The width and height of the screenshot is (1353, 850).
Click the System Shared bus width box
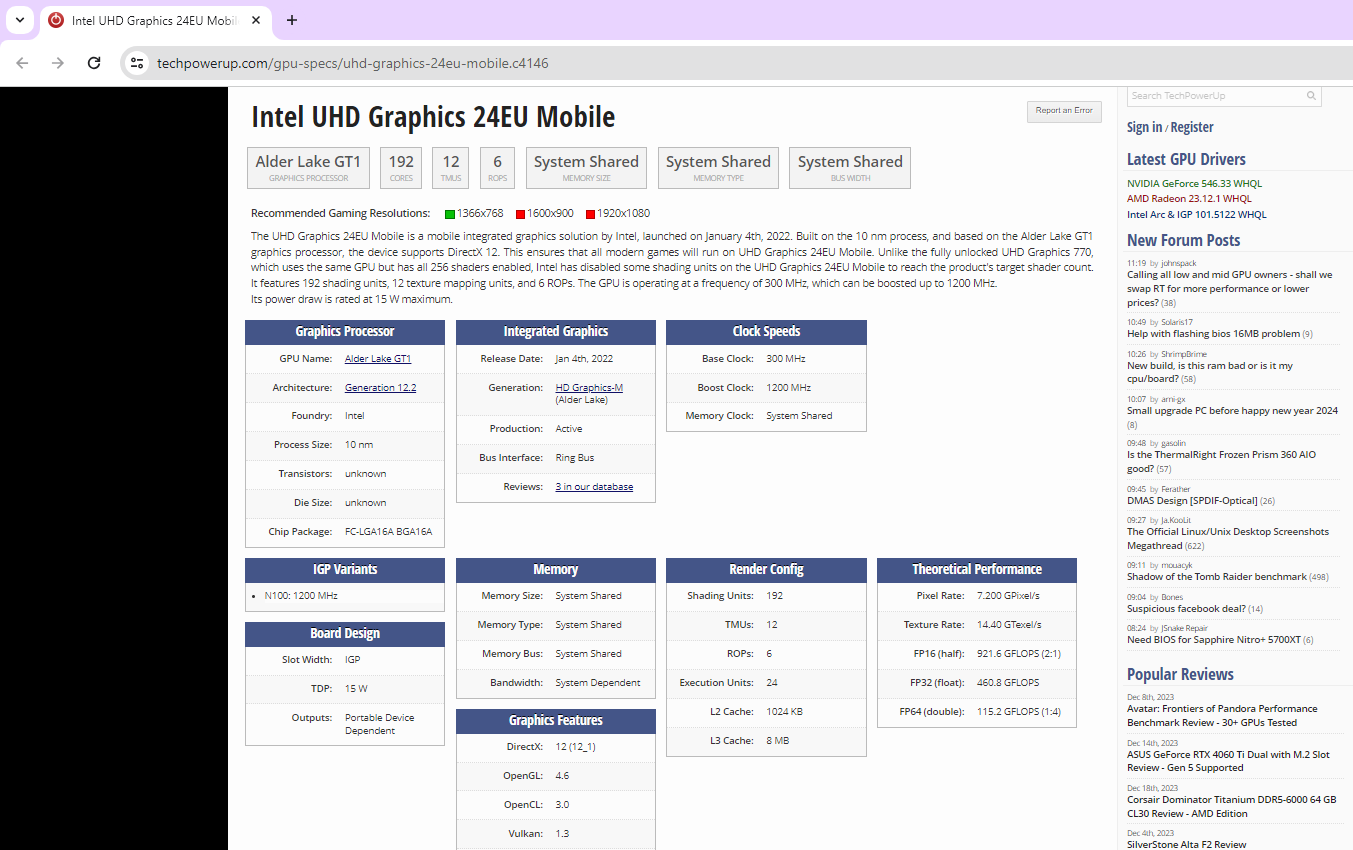point(850,168)
